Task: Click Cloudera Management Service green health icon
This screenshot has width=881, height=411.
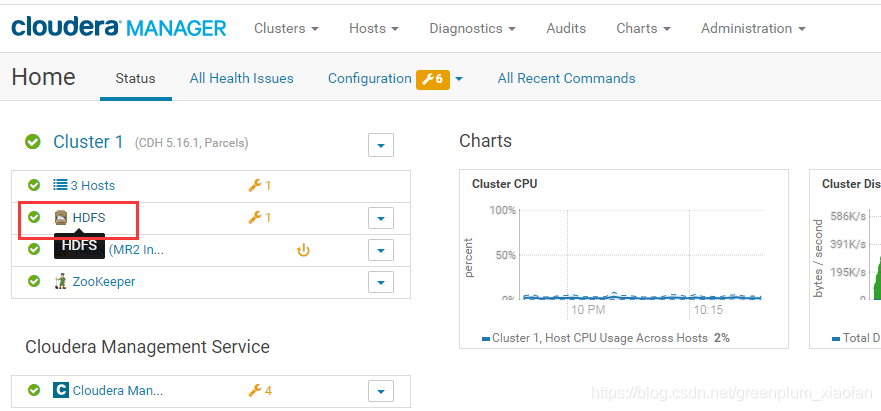Action: (x=34, y=389)
